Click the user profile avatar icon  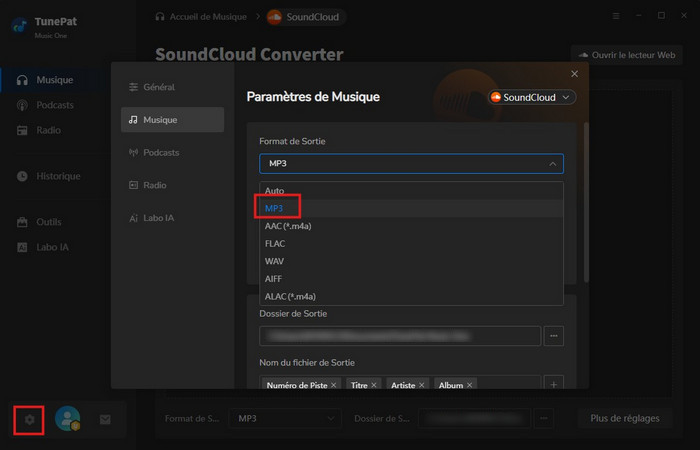point(68,420)
